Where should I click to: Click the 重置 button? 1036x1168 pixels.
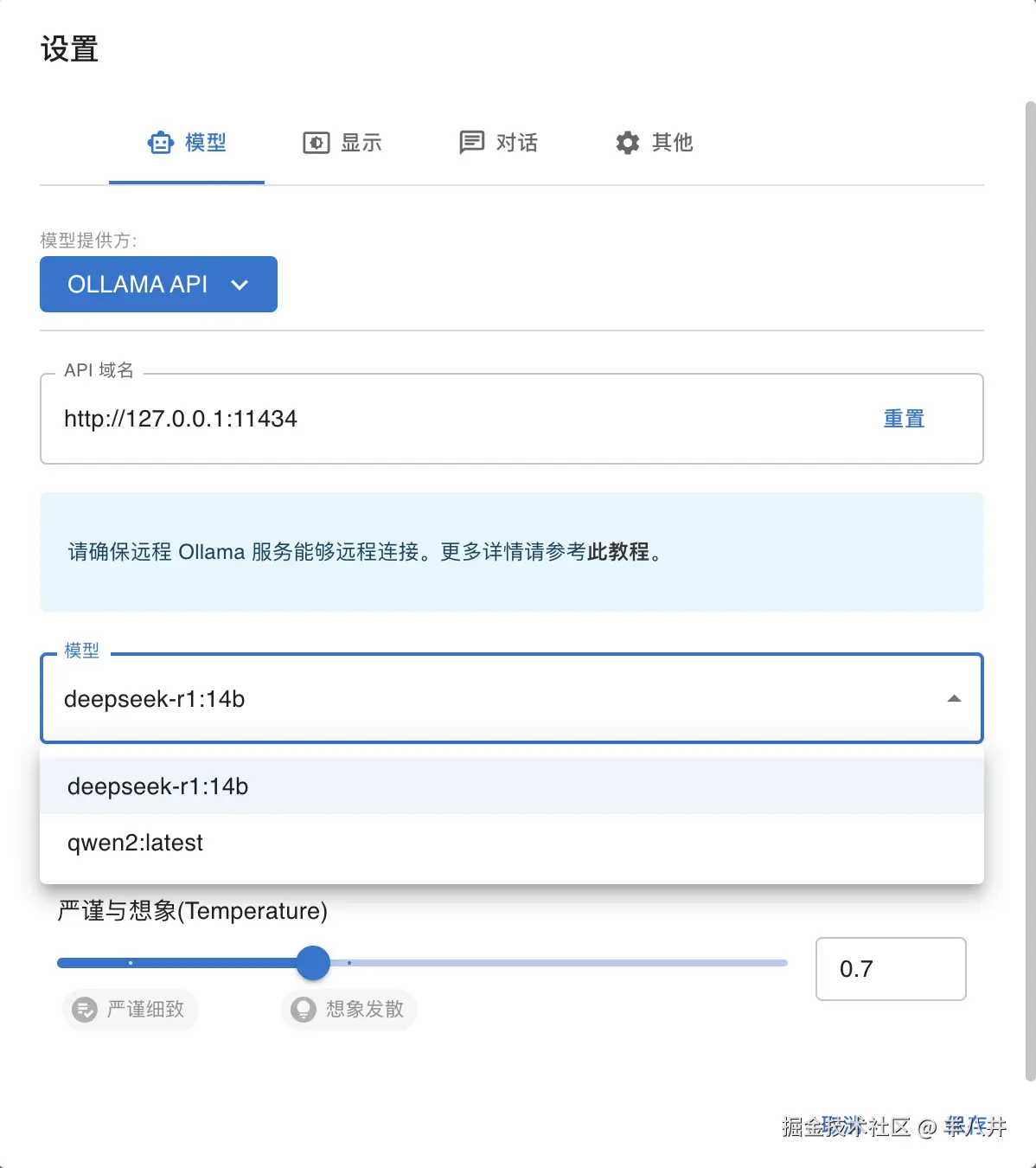click(904, 419)
